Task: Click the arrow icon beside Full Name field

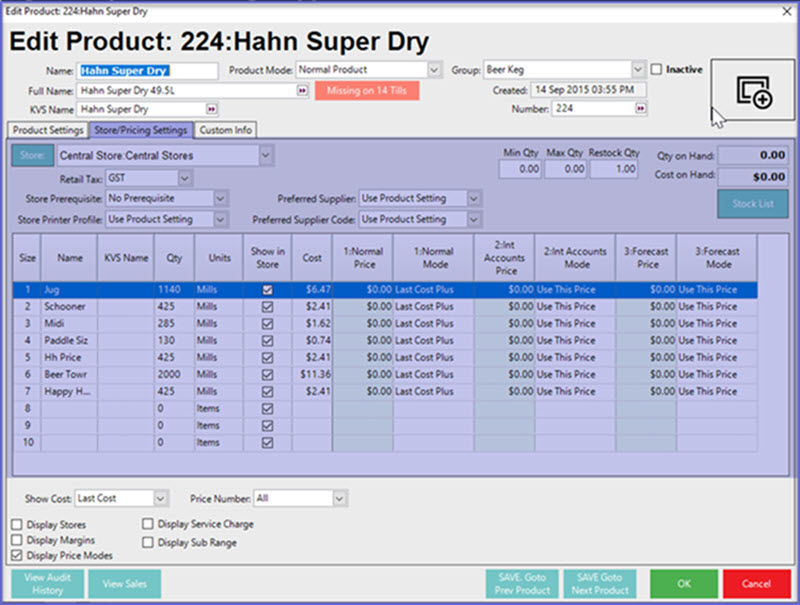Action: (x=302, y=90)
